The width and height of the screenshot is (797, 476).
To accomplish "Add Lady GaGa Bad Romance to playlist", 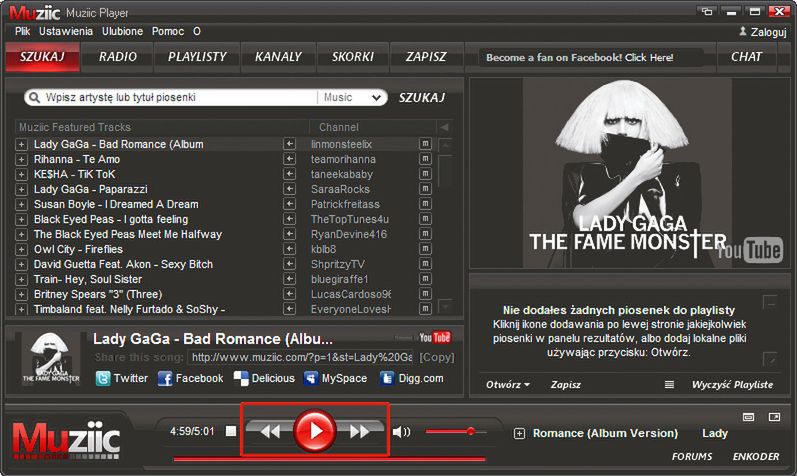I will [x=21, y=144].
